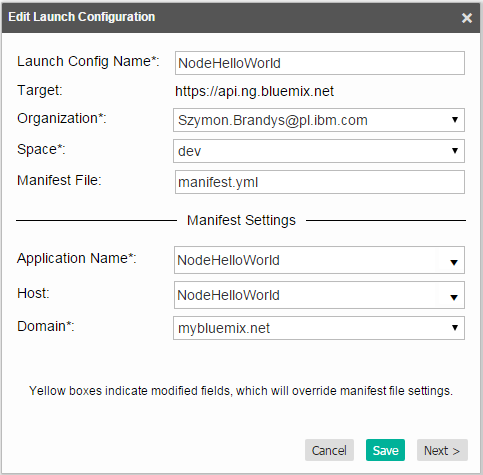Go to the Next > step
This screenshot has width=483, height=475.
(442, 450)
